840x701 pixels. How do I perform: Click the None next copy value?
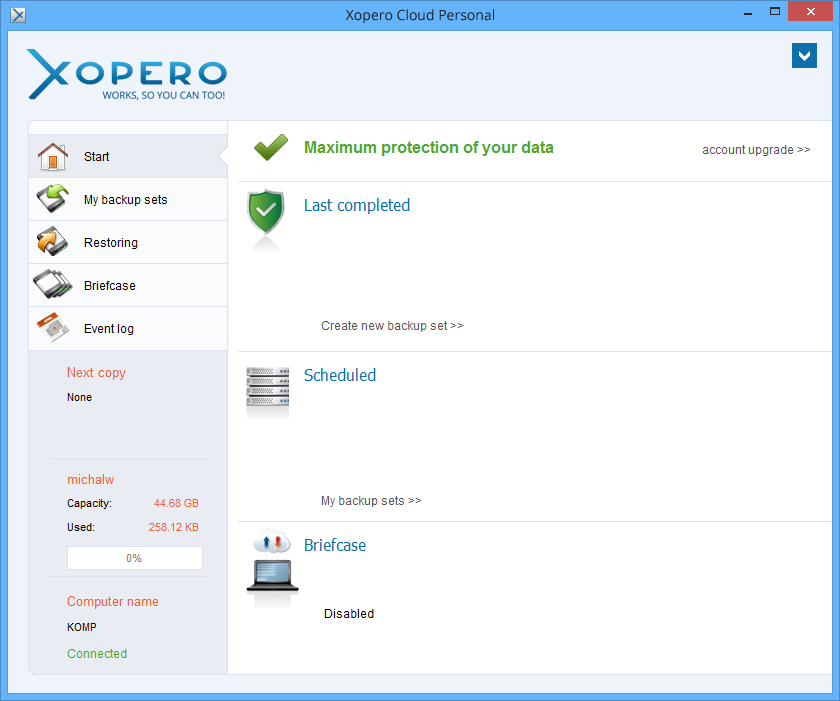79,397
